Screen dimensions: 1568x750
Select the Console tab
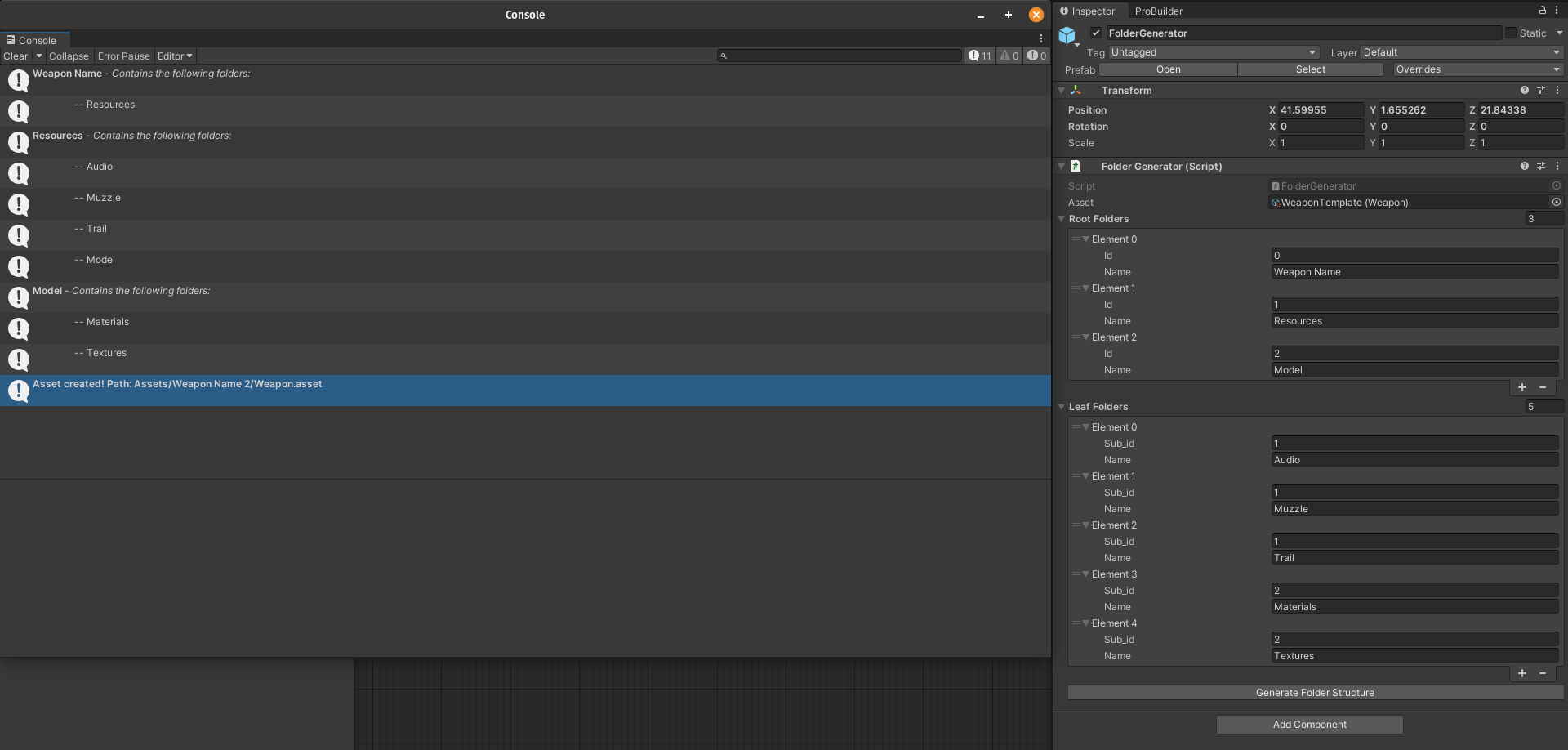click(x=33, y=40)
